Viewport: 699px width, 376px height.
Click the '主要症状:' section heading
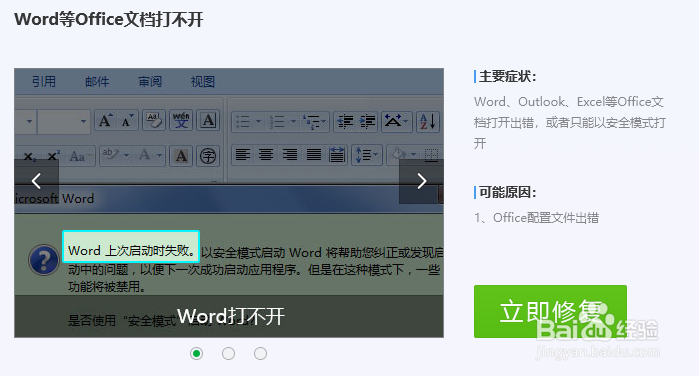(507, 76)
